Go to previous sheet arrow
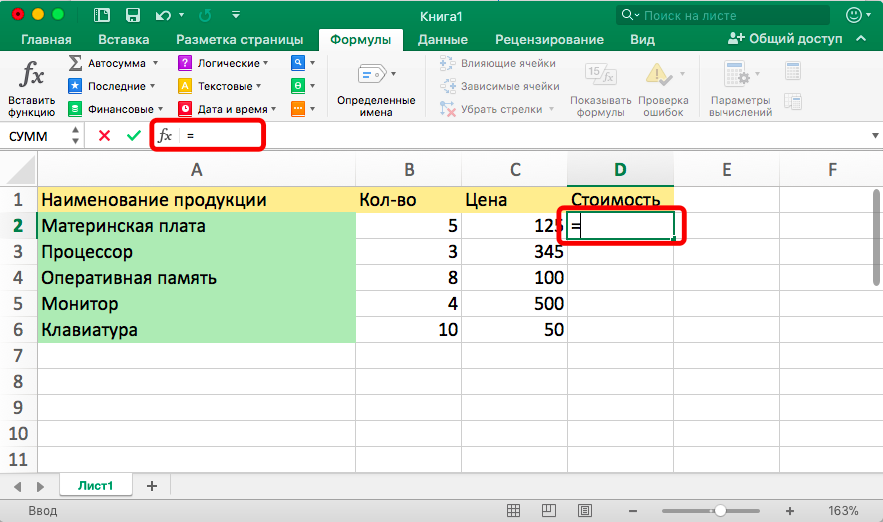The image size is (883, 522). click(x=17, y=486)
